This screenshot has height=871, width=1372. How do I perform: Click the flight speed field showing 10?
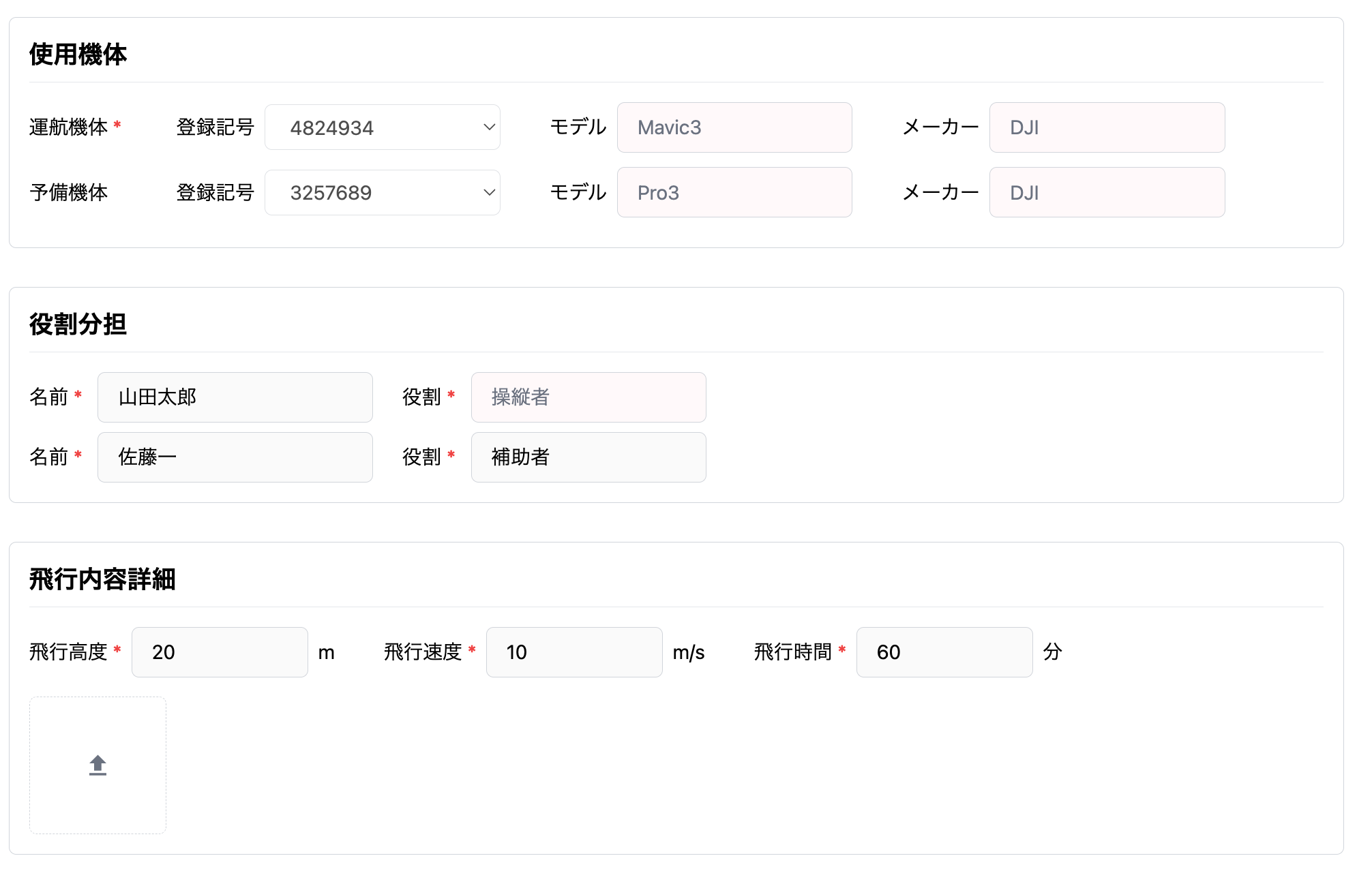click(573, 652)
